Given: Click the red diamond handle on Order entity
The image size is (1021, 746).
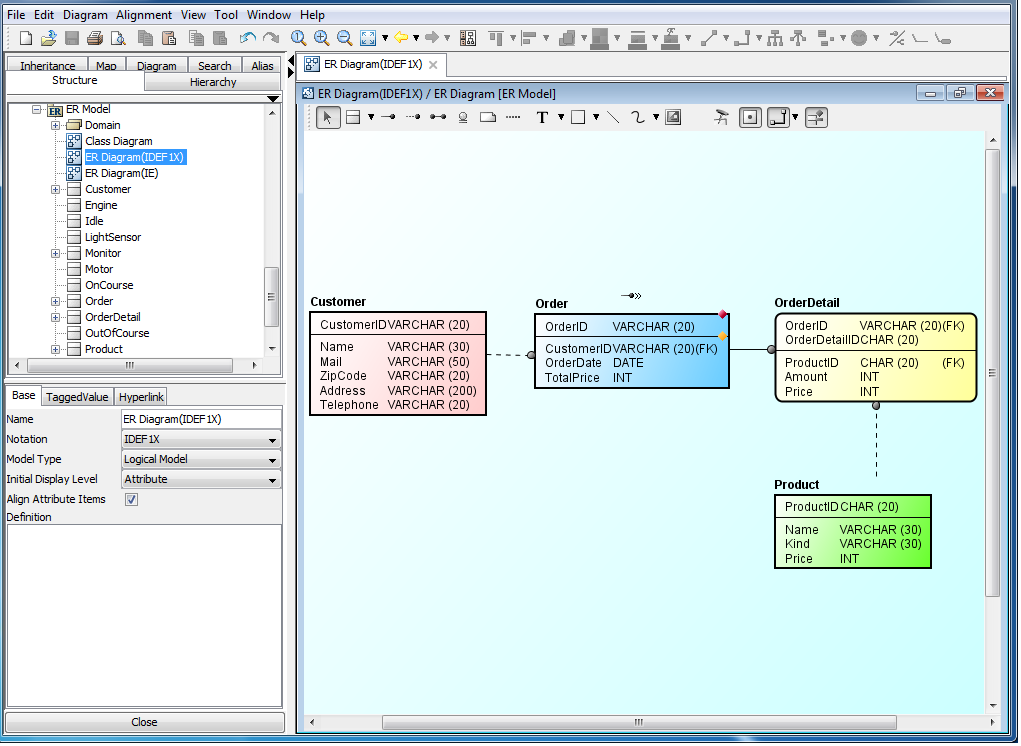Looking at the screenshot, I should (x=722, y=315).
